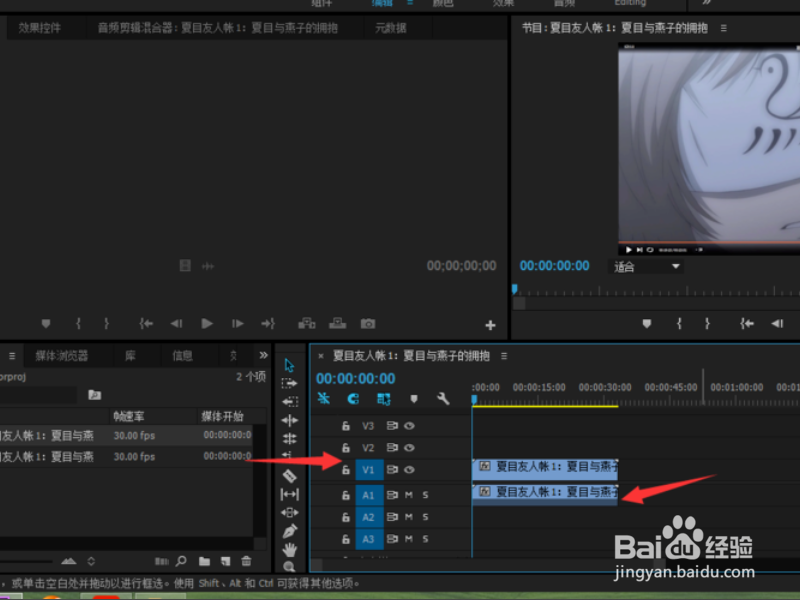Add a marker in the timeline
The height and width of the screenshot is (600, 800).
pyautogui.click(x=414, y=399)
